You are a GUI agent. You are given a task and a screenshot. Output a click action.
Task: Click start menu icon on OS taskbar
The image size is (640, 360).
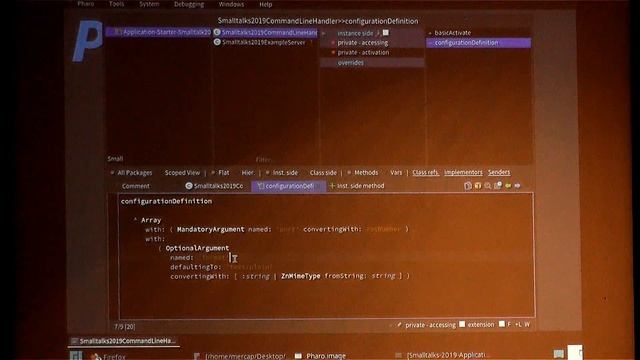tap(76, 356)
